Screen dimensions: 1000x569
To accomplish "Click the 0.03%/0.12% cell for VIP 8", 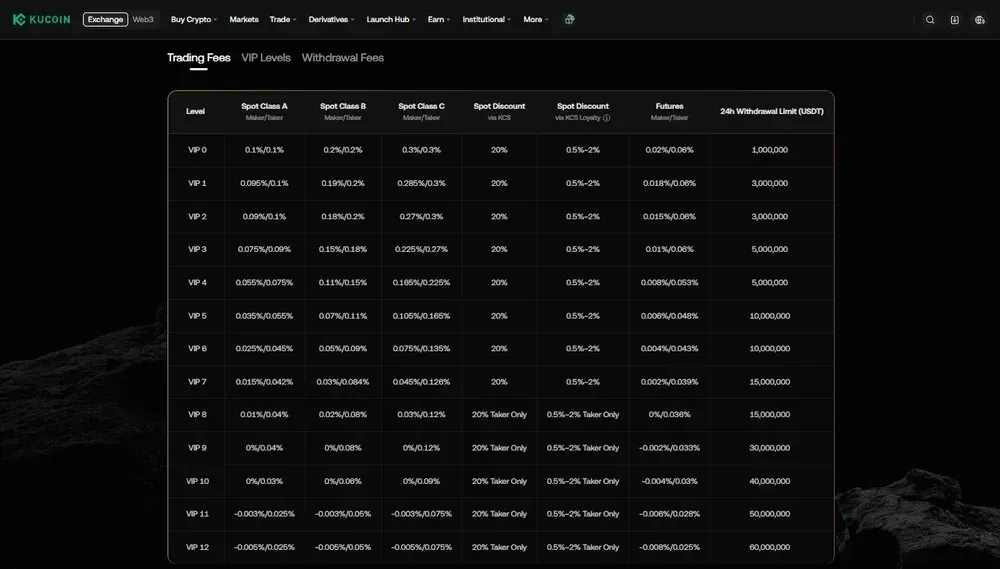I will tap(421, 415).
